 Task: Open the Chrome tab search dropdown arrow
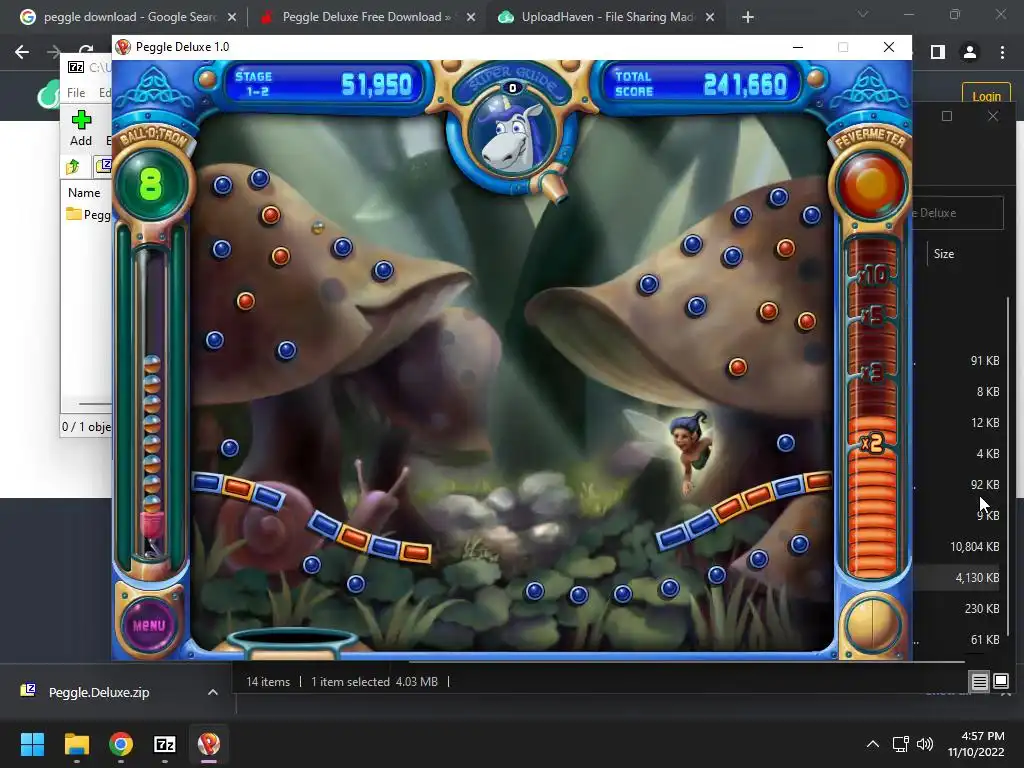tap(863, 14)
